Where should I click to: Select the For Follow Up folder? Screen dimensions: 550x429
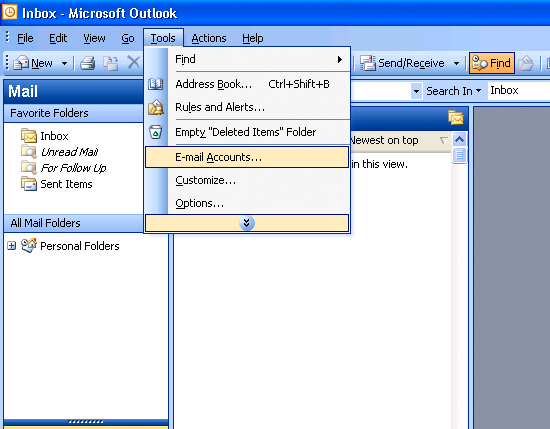(x=73, y=168)
